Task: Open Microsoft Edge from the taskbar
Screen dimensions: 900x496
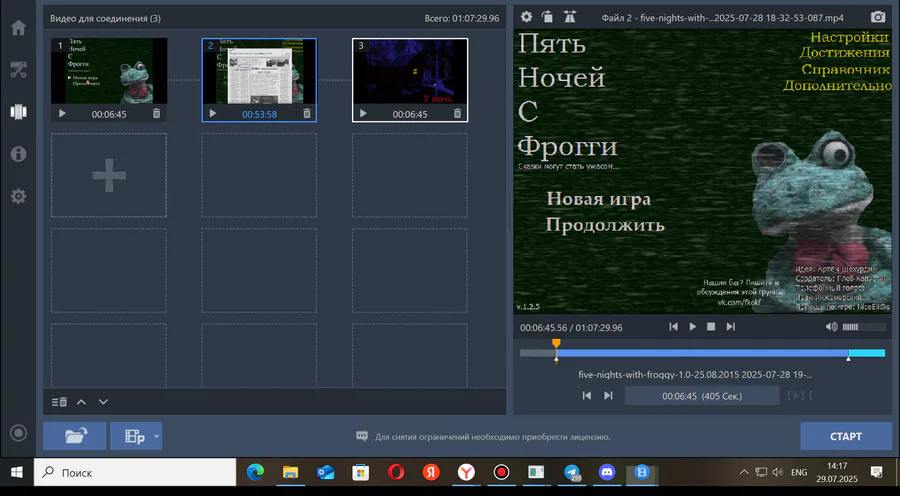Action: [255, 472]
